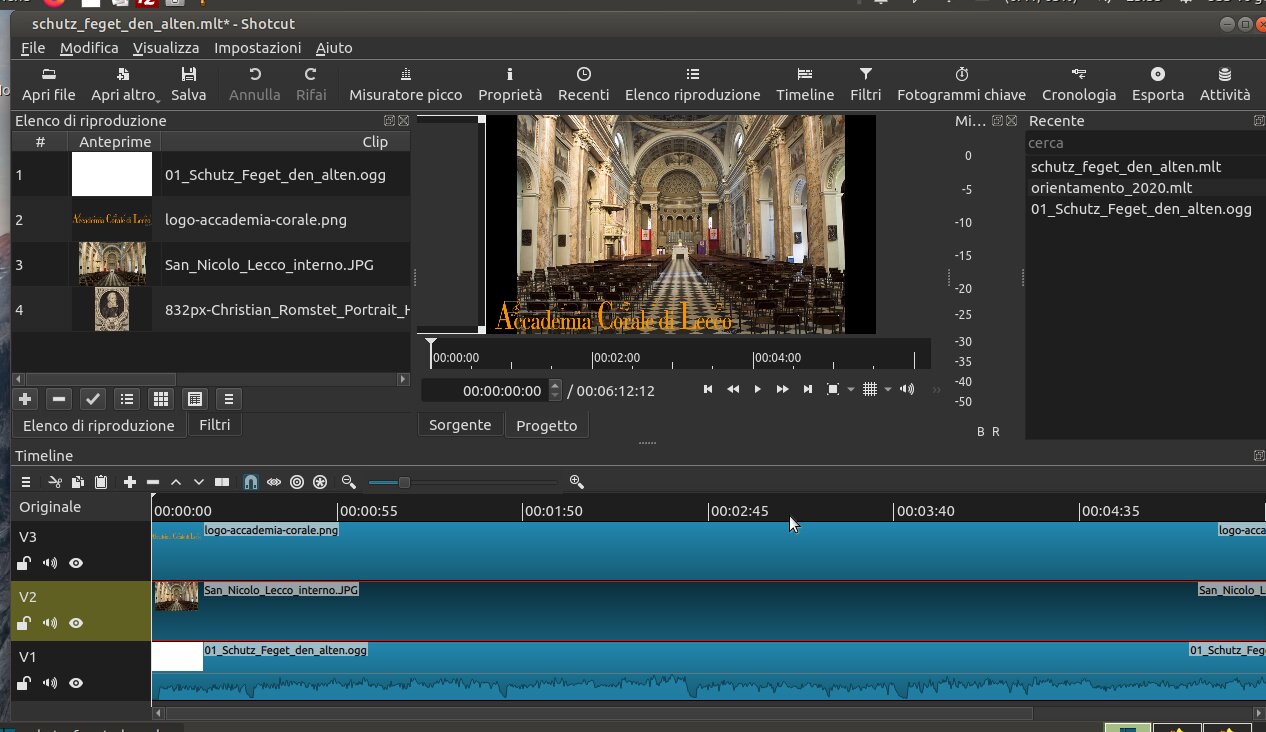This screenshot has height=732, width=1266.
Task: Click the Filtri funnel toolbar icon
Action: 866,74
